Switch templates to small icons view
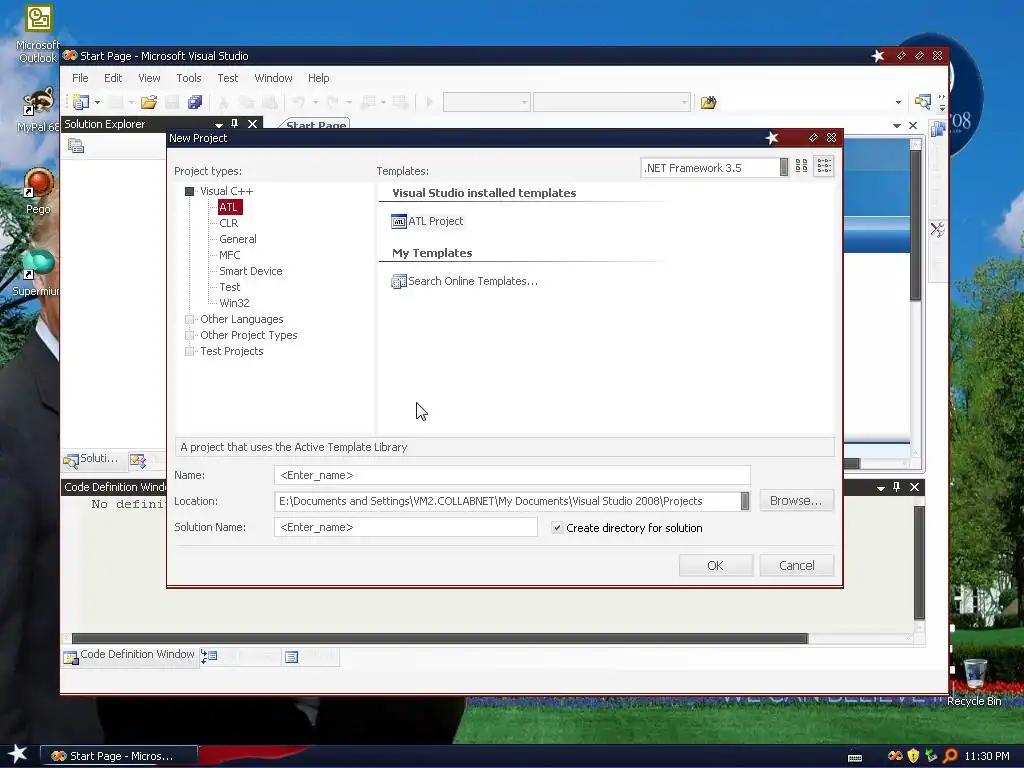Image resolution: width=1024 pixels, height=768 pixels. 824,167
